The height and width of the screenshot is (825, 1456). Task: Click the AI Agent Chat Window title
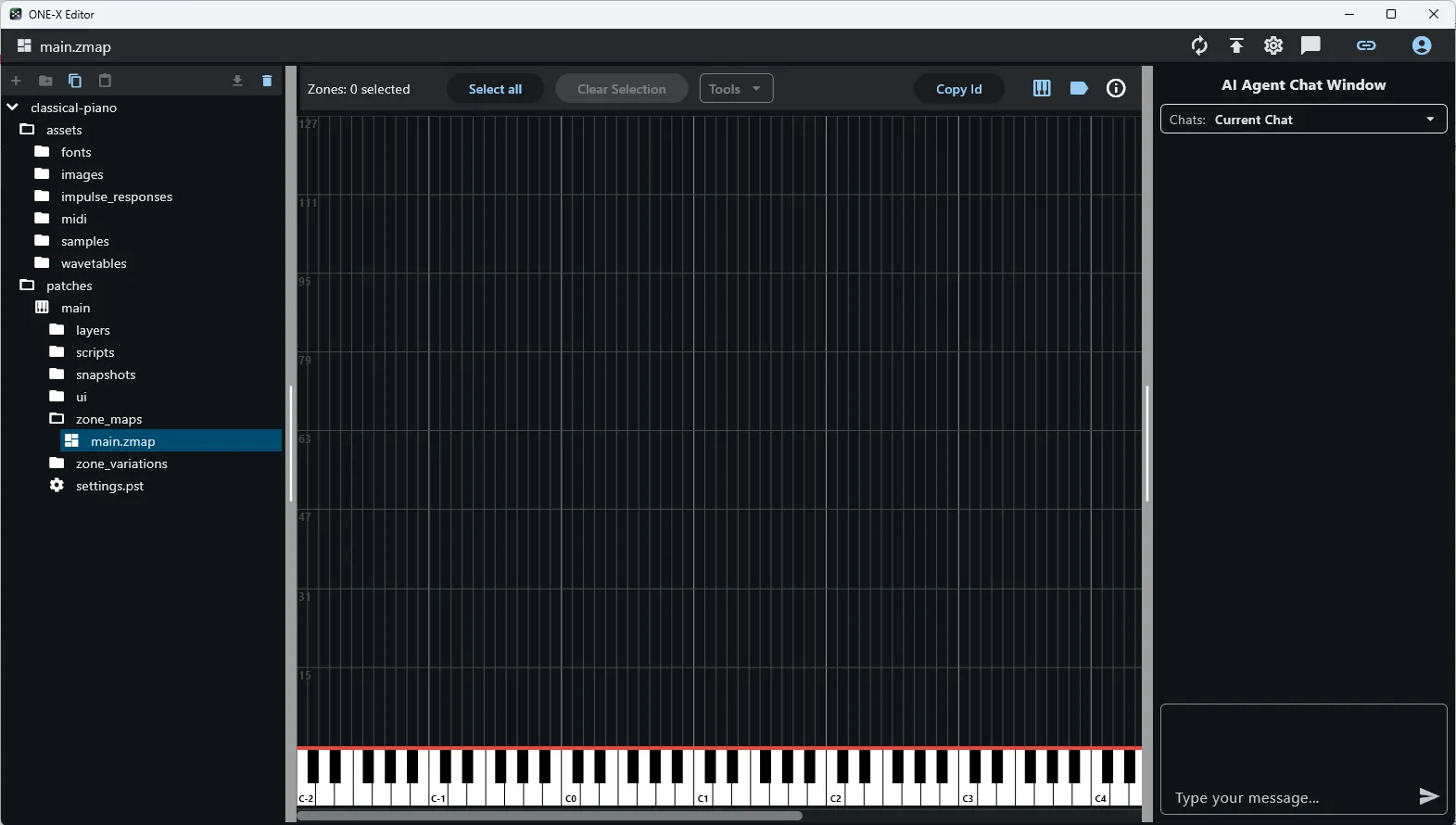1303,84
